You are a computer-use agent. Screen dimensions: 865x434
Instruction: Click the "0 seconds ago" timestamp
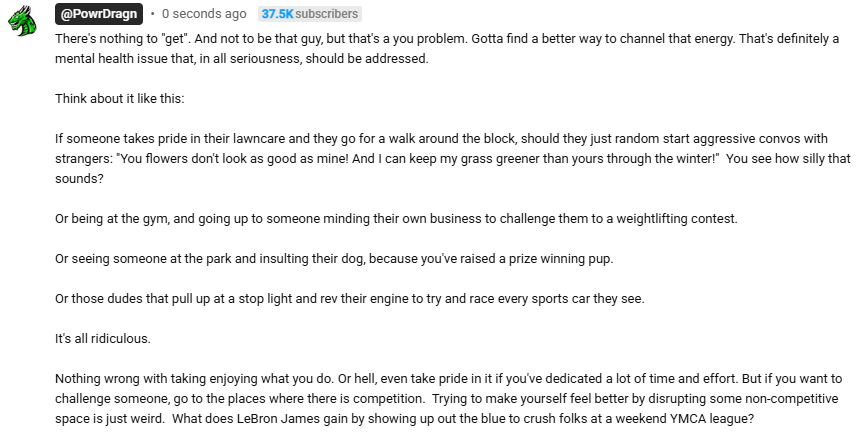(x=204, y=14)
